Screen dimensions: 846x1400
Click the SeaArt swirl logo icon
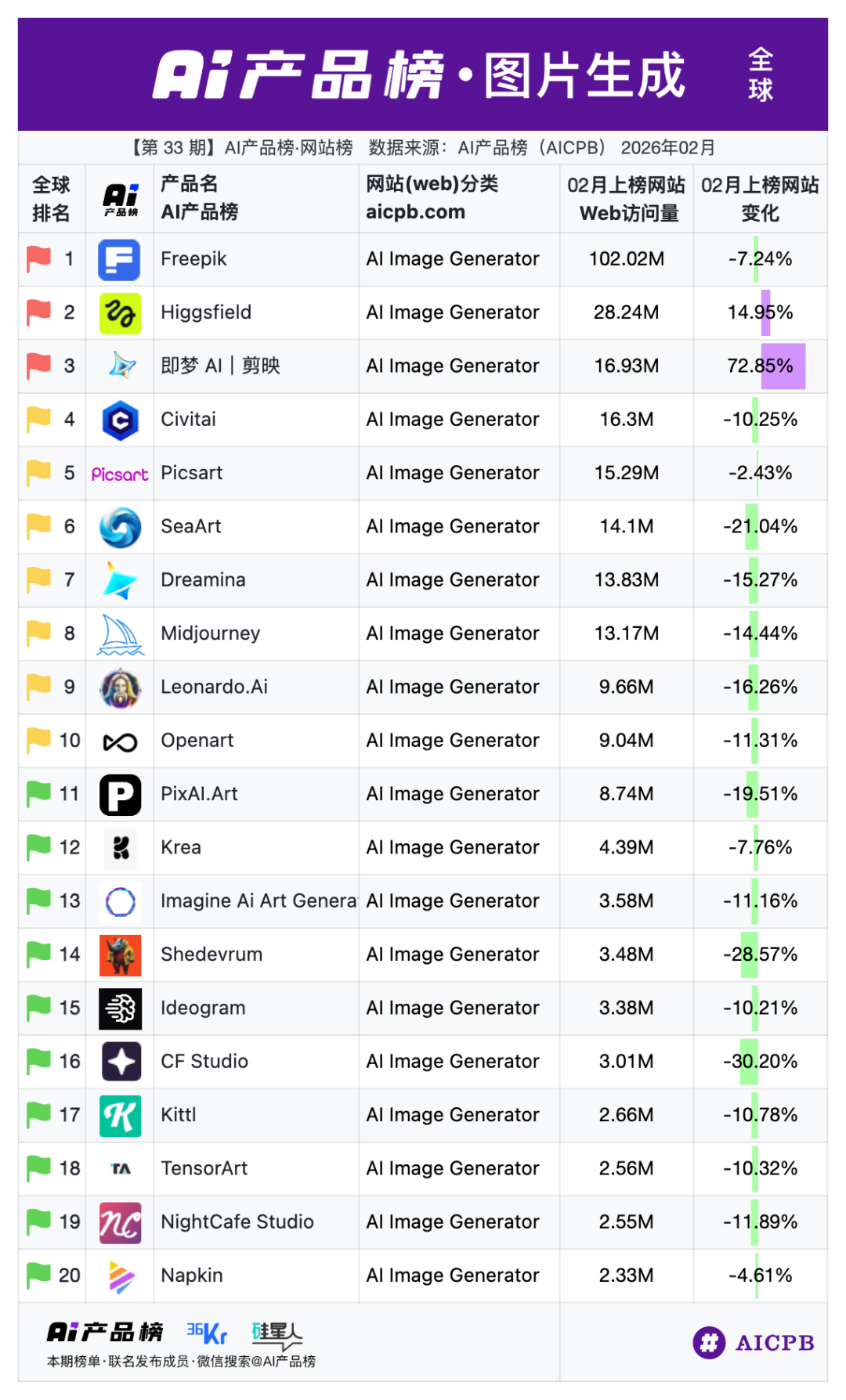click(120, 527)
